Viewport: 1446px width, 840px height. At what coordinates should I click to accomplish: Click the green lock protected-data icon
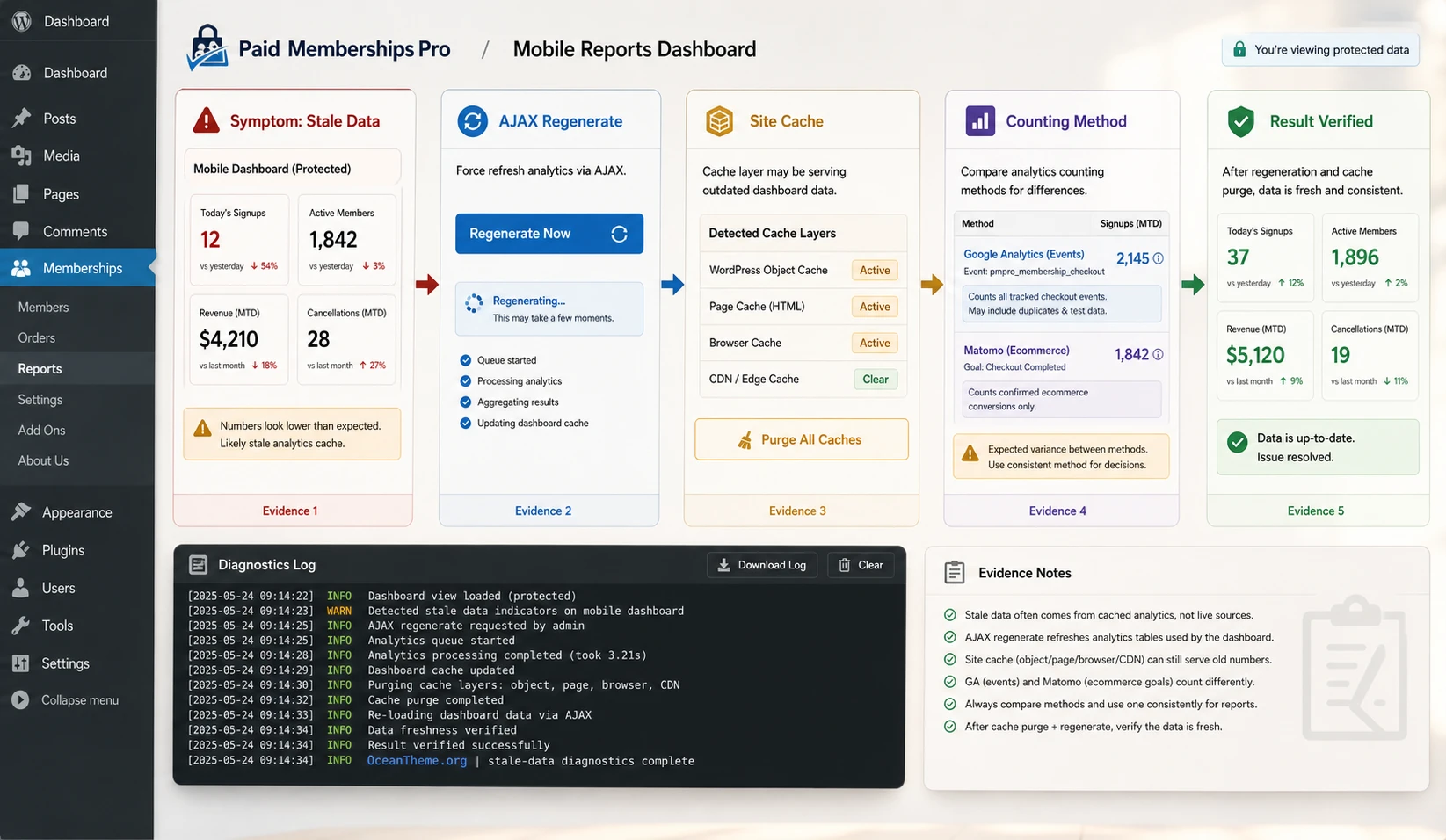(x=1239, y=49)
